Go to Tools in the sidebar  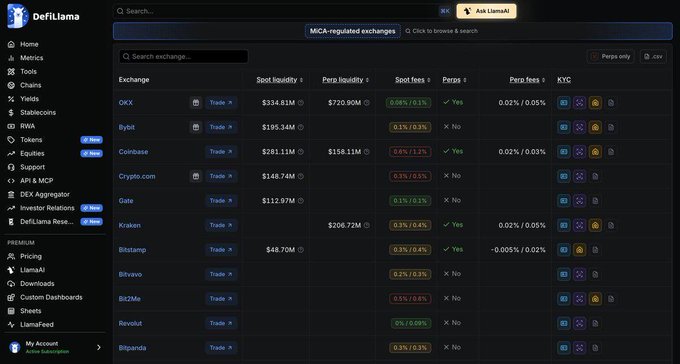[x=28, y=72]
